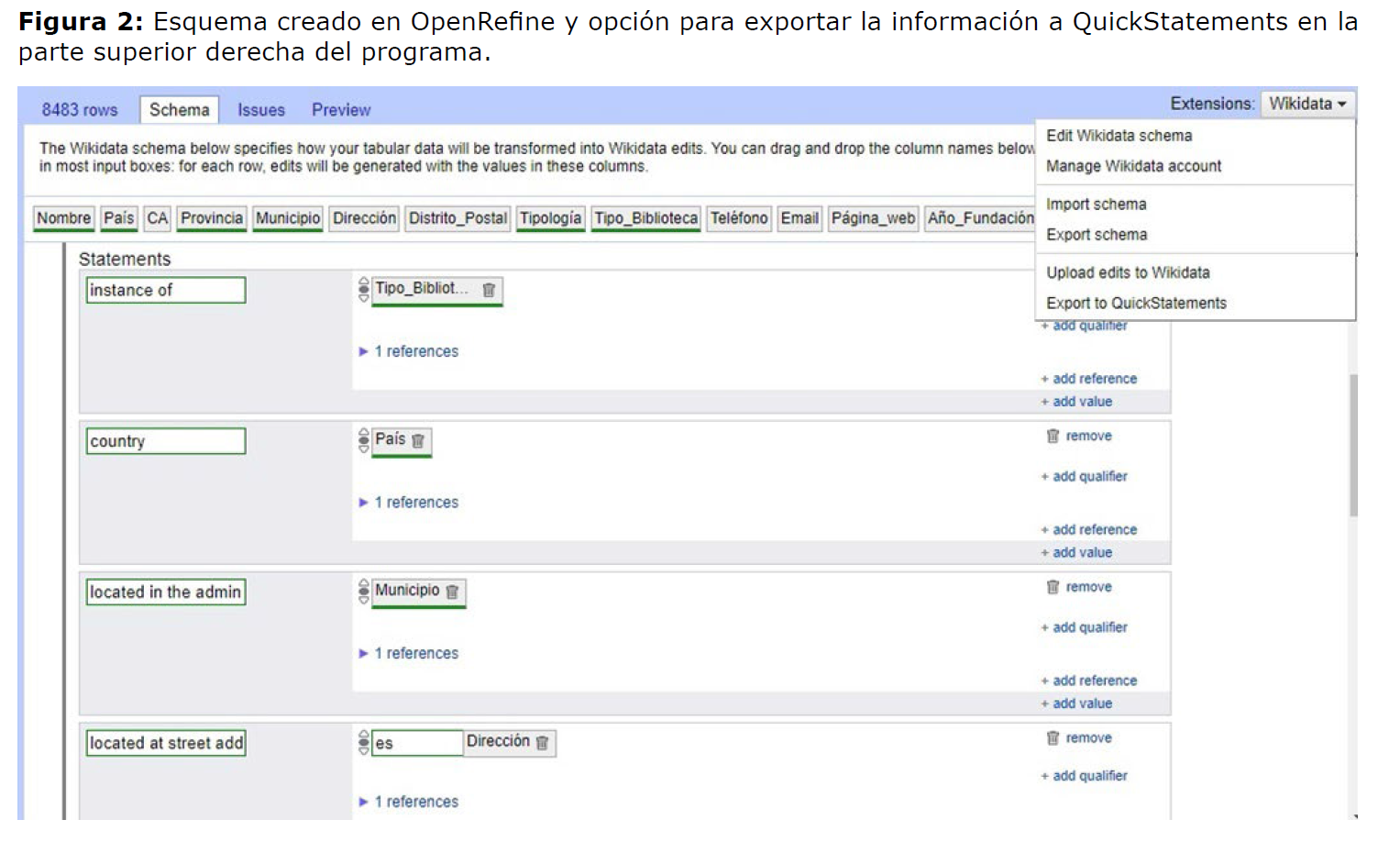Click the es language input field
The image size is (1400, 842).
417,743
